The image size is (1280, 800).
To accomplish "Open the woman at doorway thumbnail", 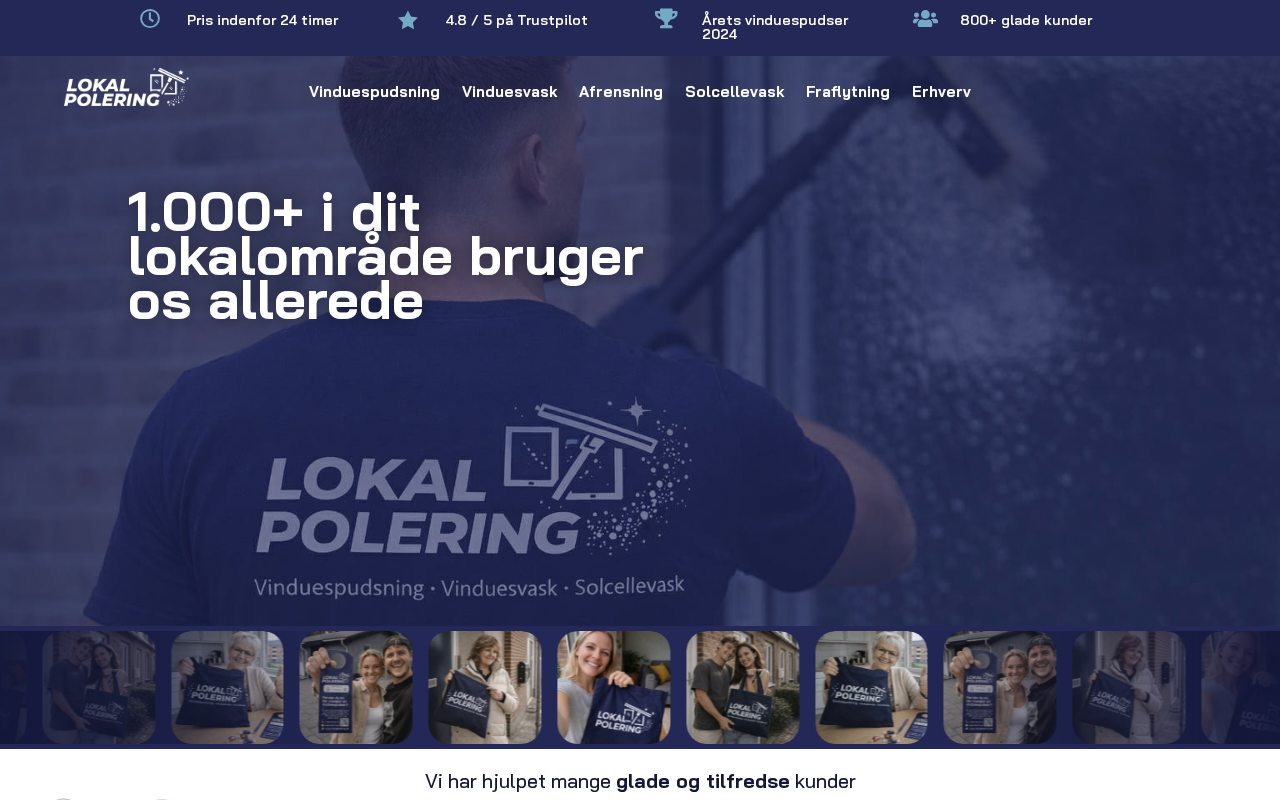I will coord(485,687).
